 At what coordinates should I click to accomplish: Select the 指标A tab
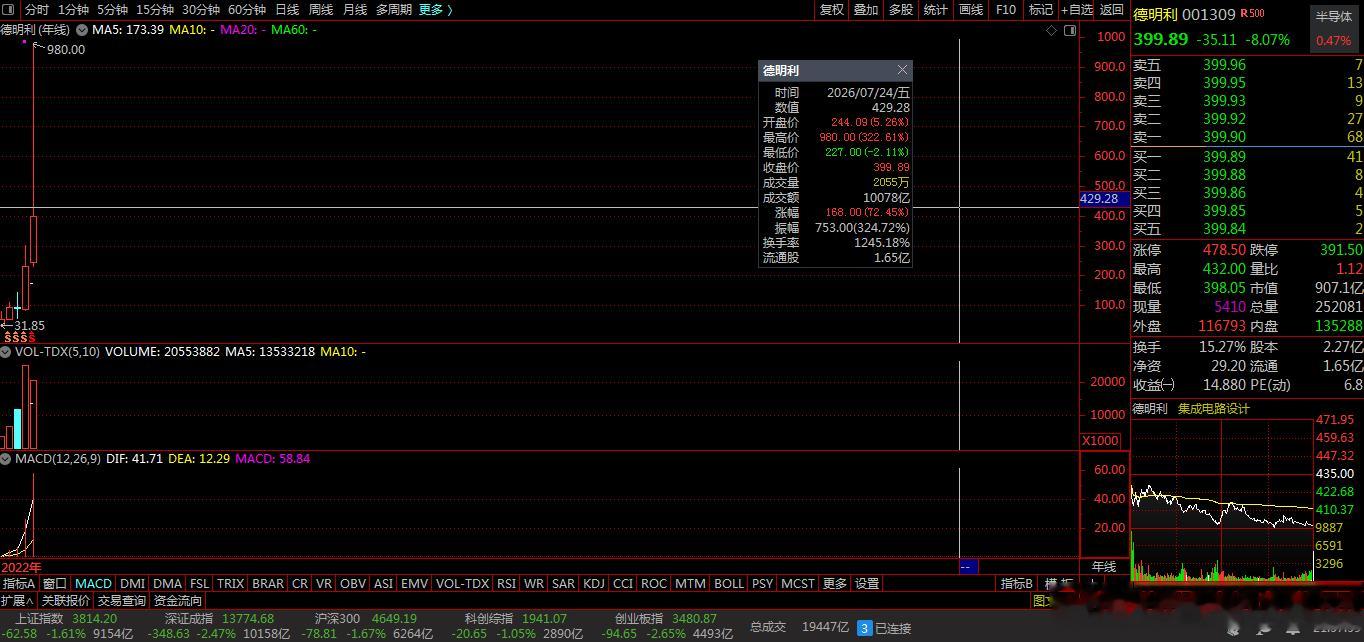click(x=19, y=584)
